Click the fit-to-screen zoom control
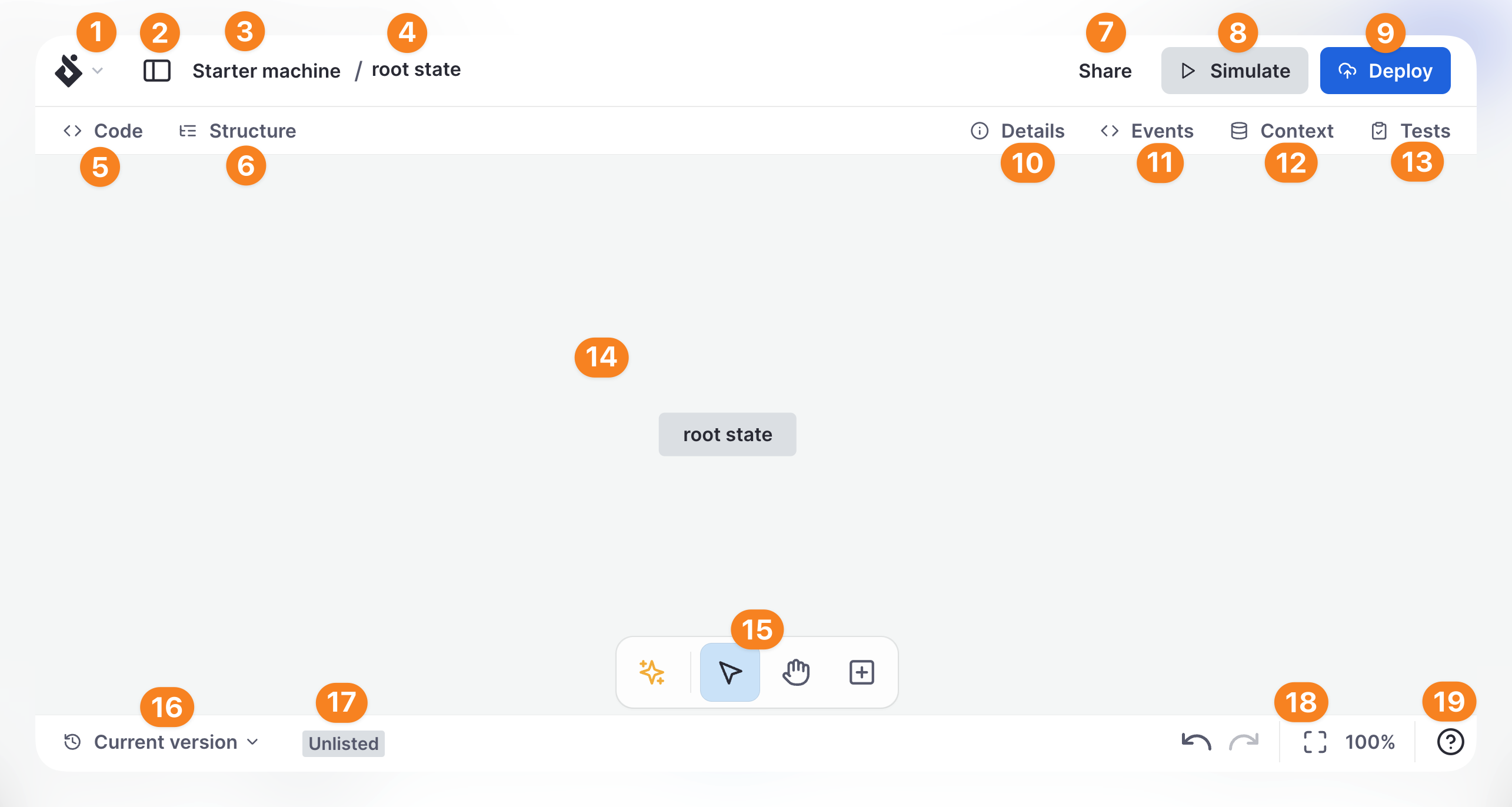The width and height of the screenshot is (1512, 807). tap(1314, 742)
